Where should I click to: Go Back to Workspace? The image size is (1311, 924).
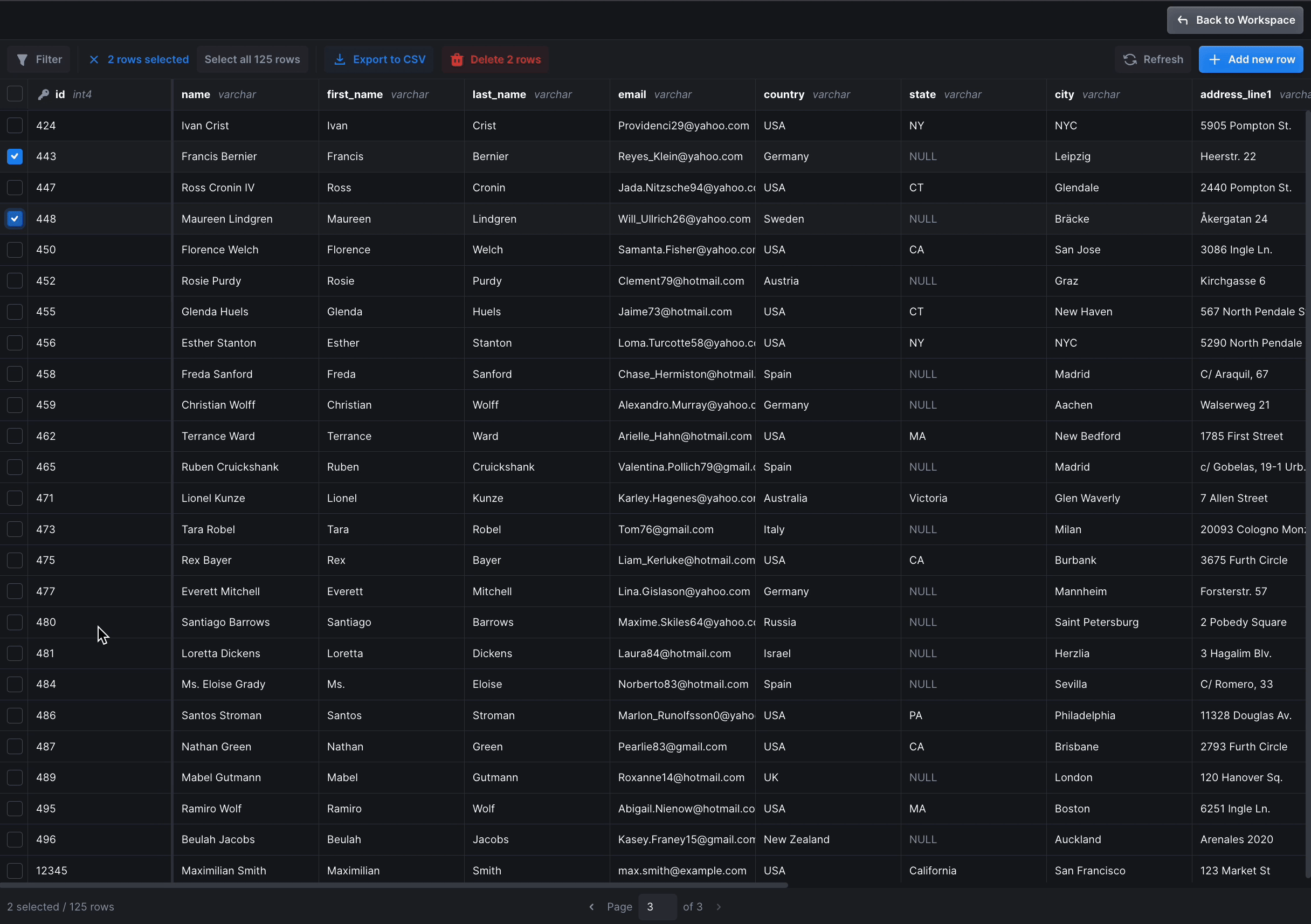(x=1235, y=20)
